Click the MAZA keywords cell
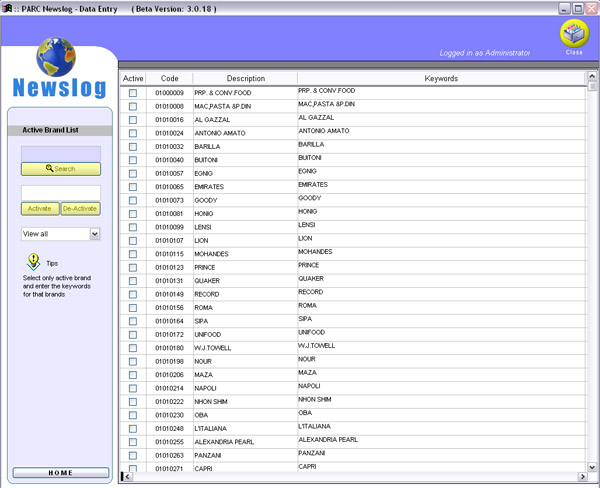Image resolution: width=600 pixels, height=488 pixels. tap(441, 375)
